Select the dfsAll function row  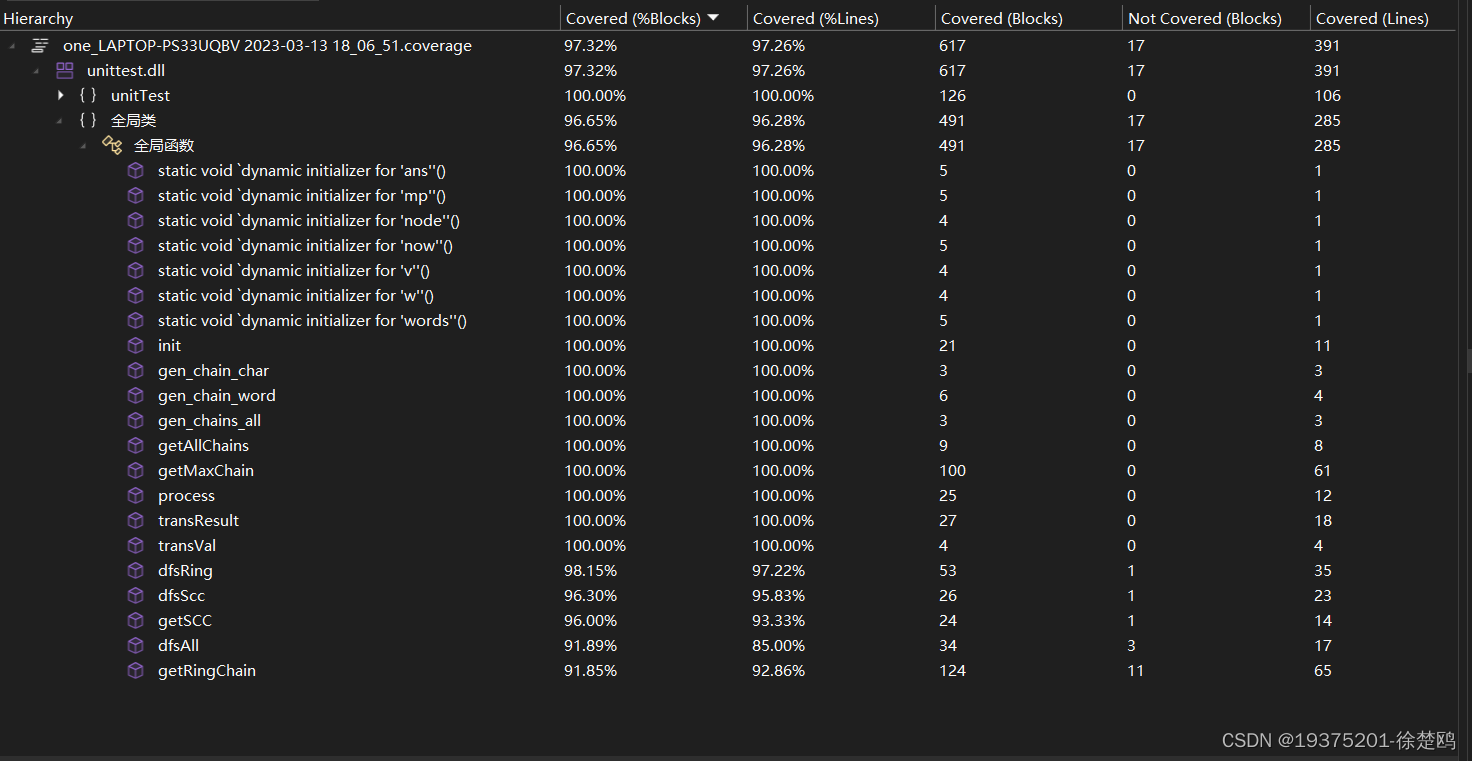coord(728,646)
